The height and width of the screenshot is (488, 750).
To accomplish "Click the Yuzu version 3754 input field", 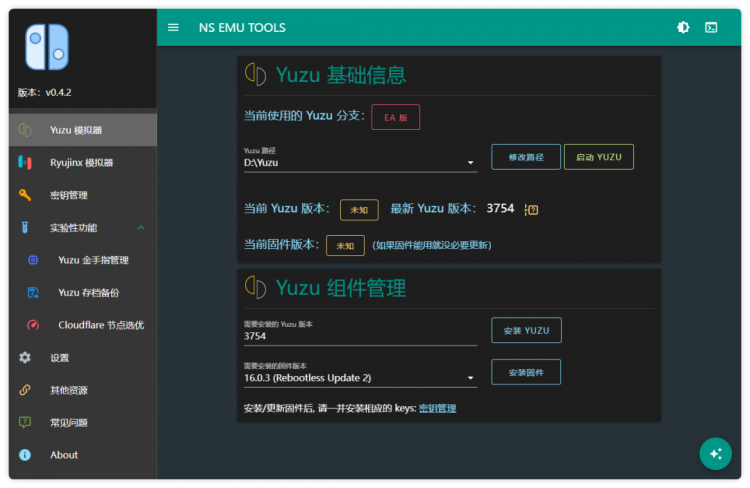I will pos(360,336).
